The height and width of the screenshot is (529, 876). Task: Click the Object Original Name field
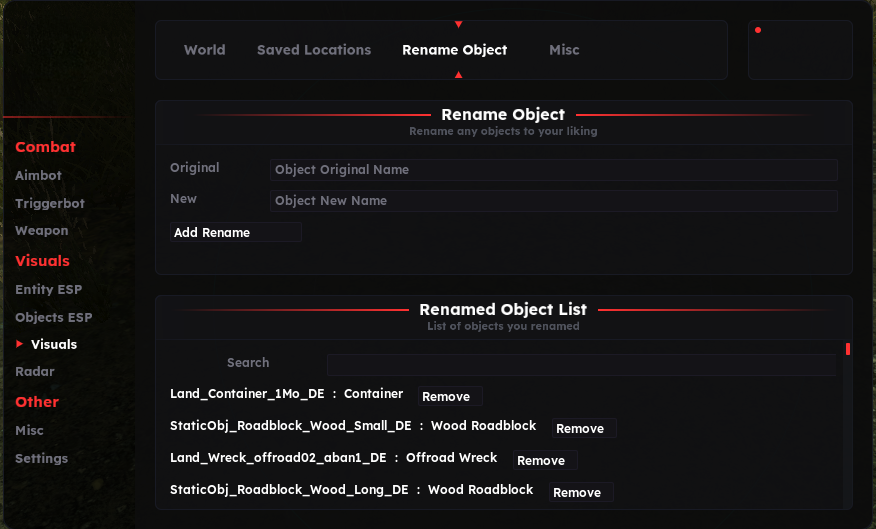553,170
